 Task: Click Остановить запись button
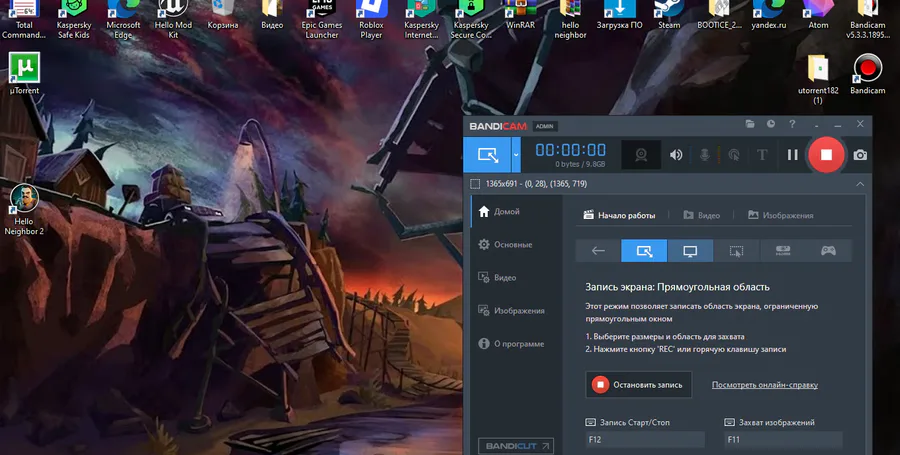click(x=638, y=384)
